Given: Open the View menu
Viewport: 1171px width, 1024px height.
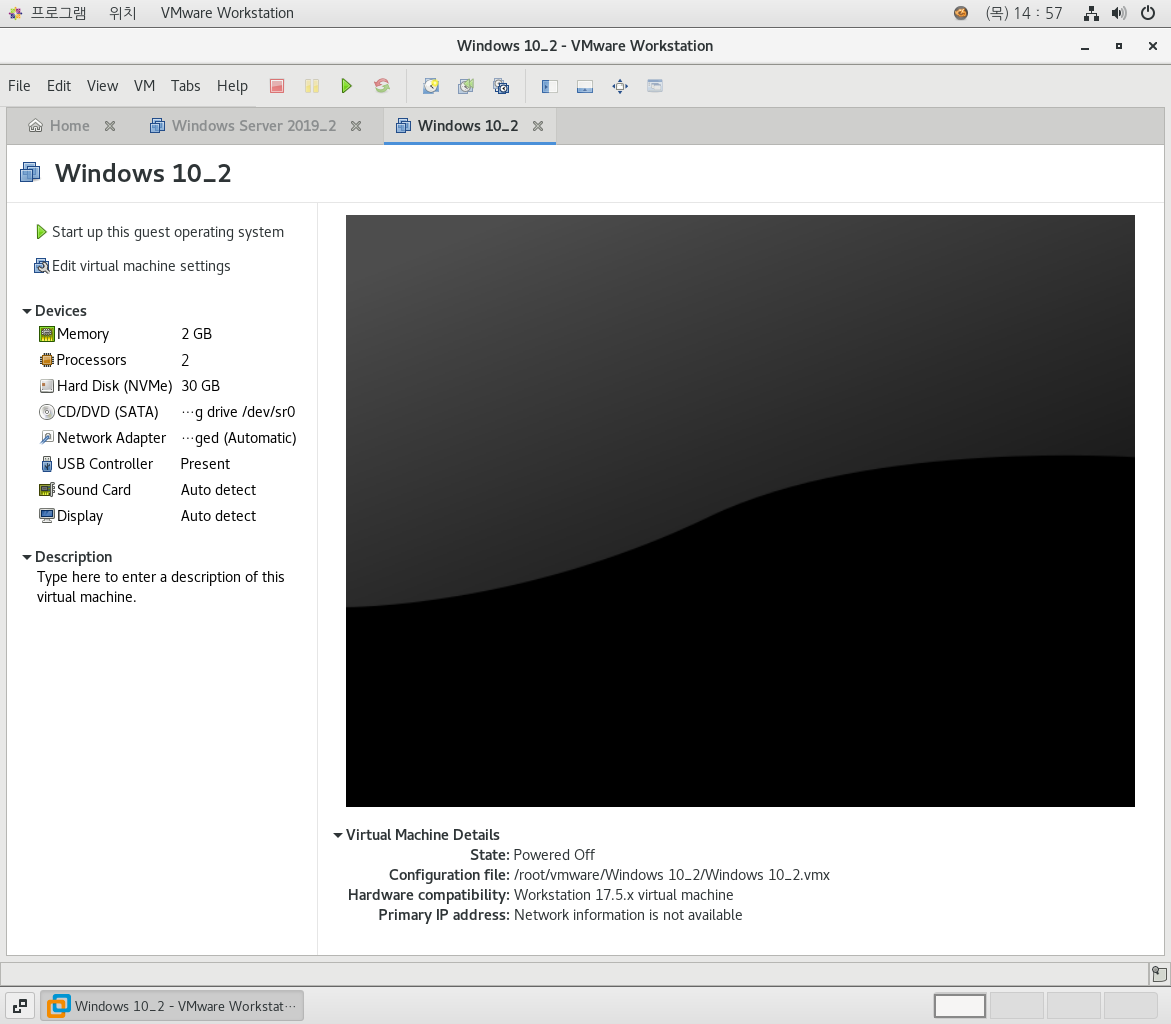Looking at the screenshot, I should (102, 86).
